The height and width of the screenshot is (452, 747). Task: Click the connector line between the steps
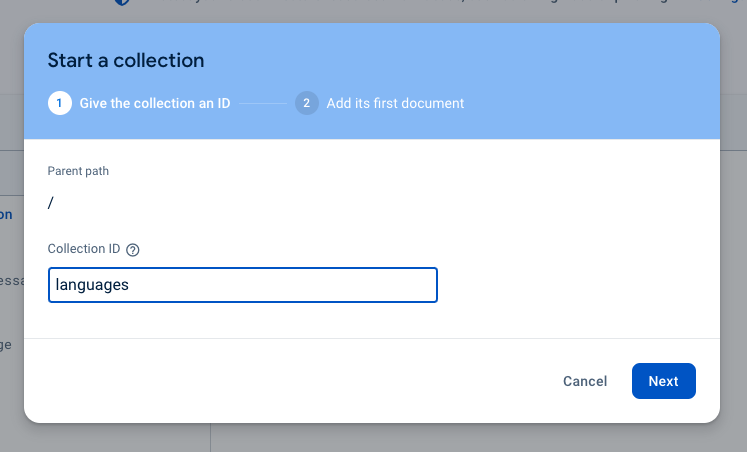pyautogui.click(x=263, y=103)
